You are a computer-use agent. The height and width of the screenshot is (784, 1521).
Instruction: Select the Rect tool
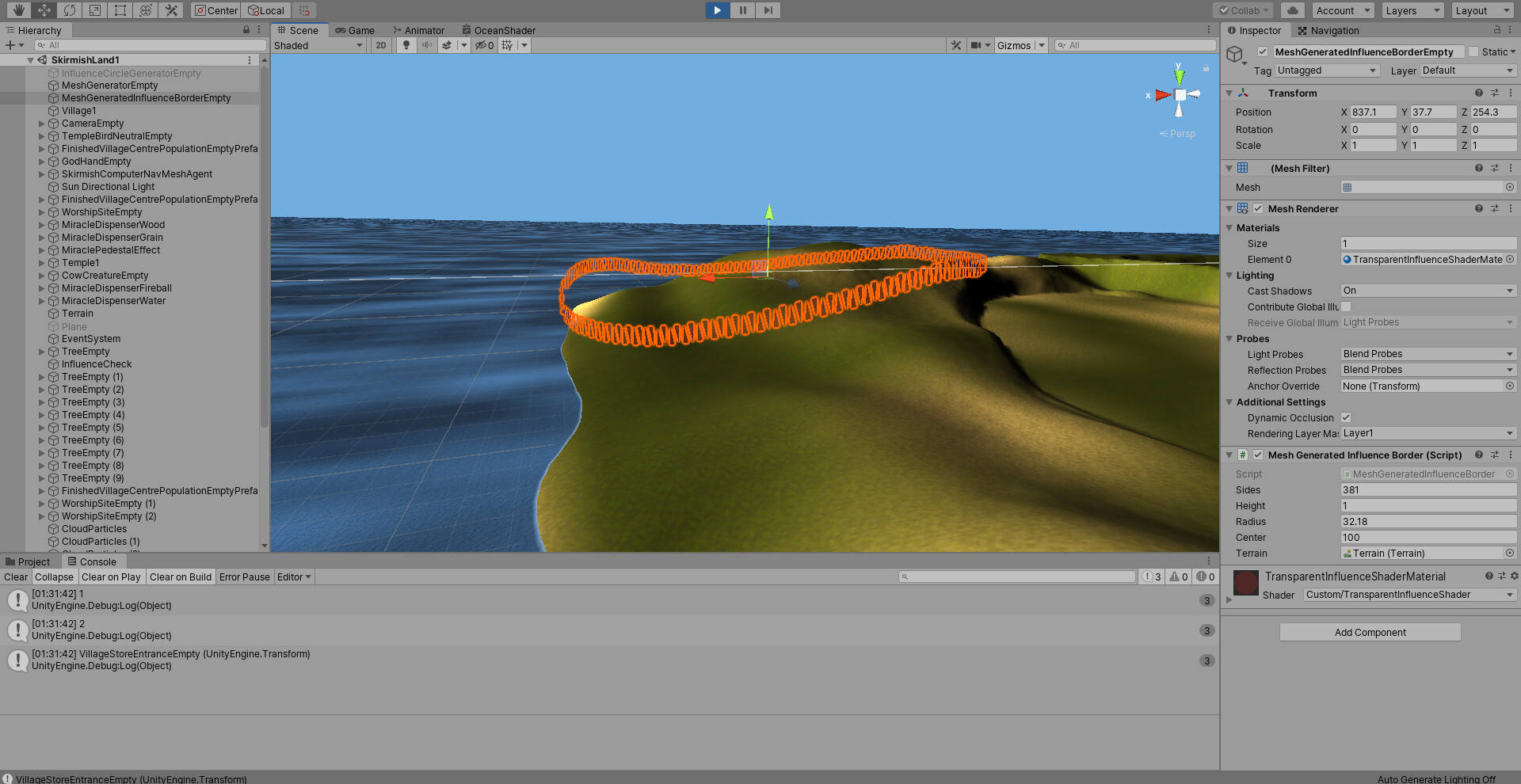coord(120,10)
